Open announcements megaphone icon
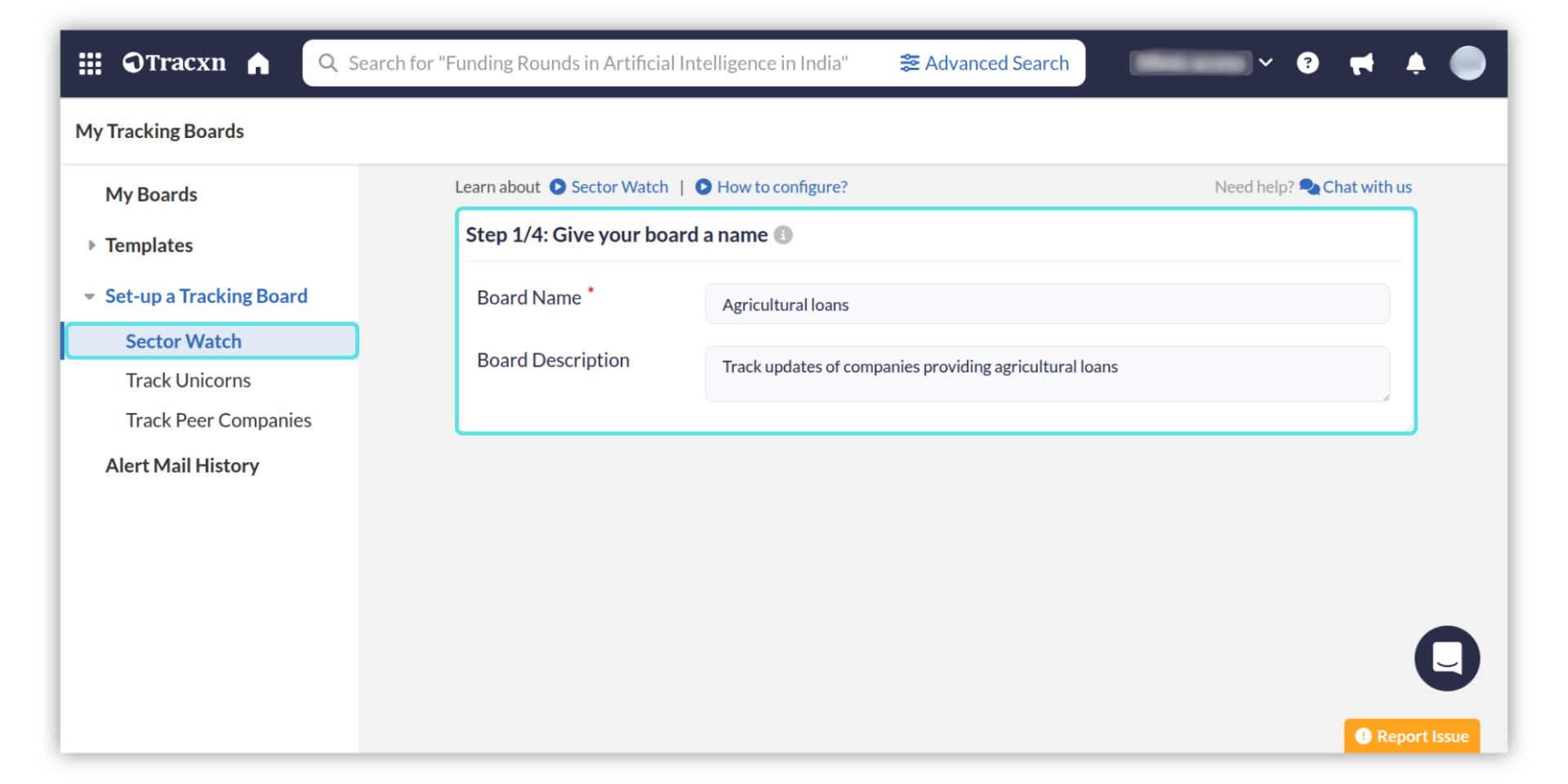The image size is (1568, 784). (1361, 64)
